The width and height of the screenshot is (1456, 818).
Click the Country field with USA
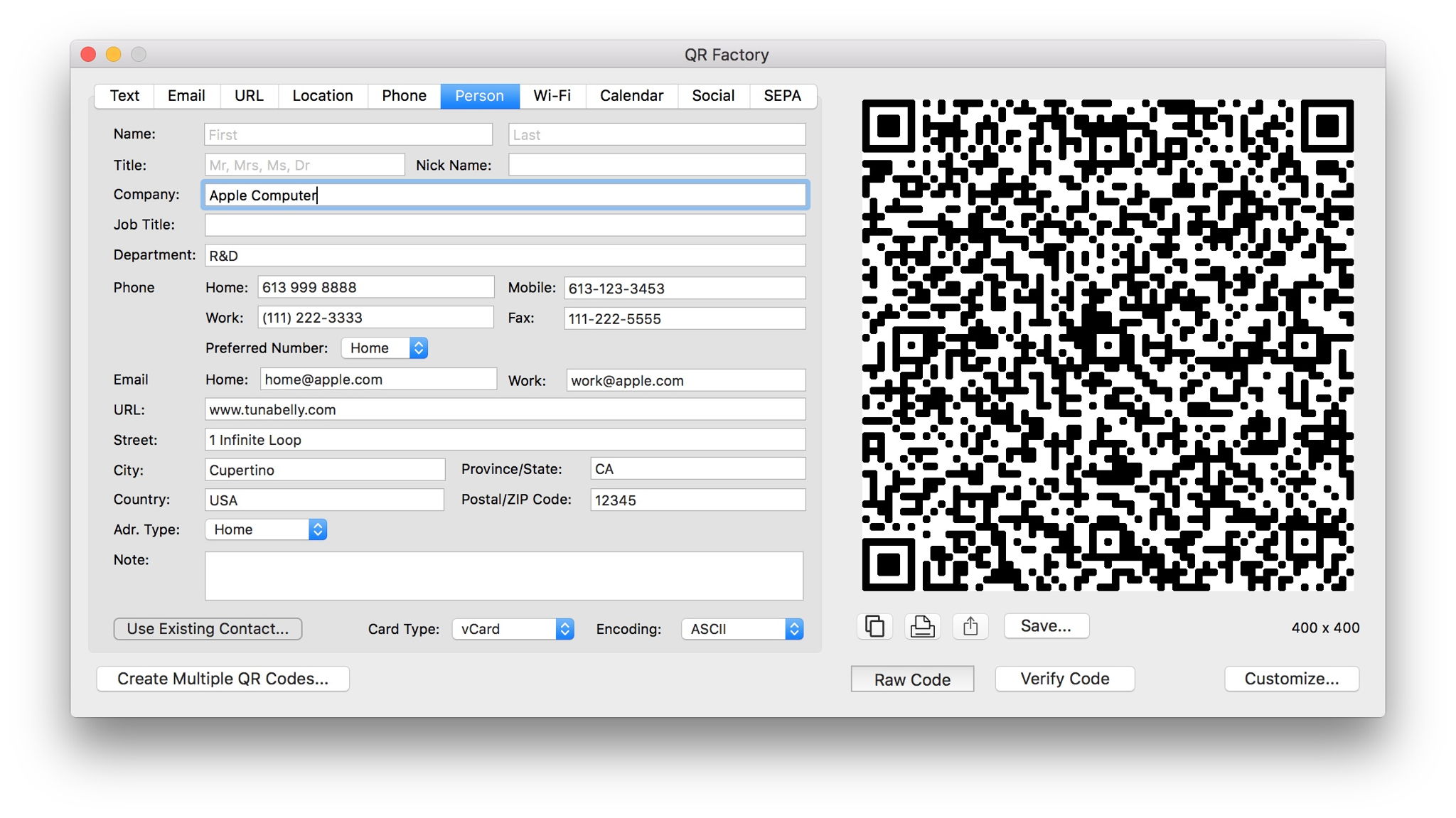[325, 500]
